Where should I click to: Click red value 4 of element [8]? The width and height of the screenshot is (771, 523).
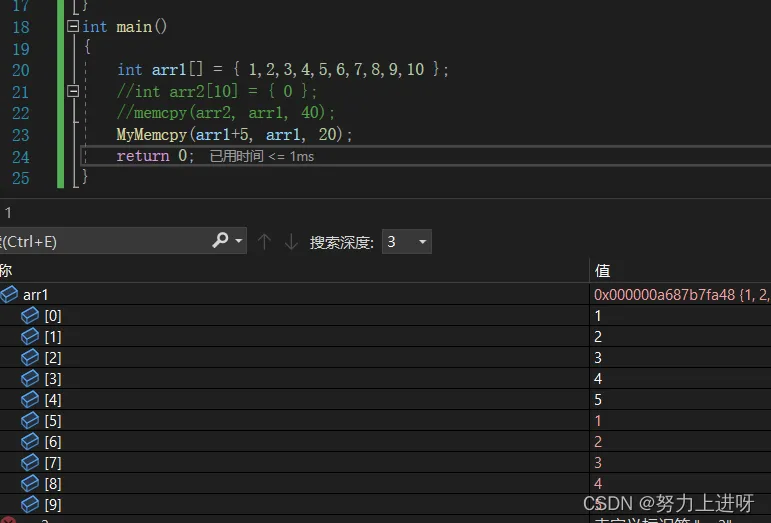coord(598,484)
